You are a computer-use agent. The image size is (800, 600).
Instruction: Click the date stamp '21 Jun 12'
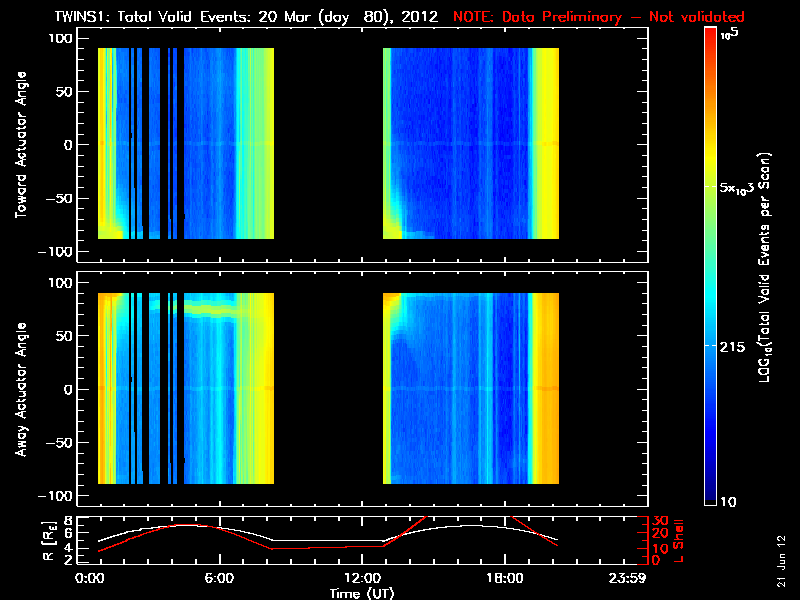[x=781, y=562]
